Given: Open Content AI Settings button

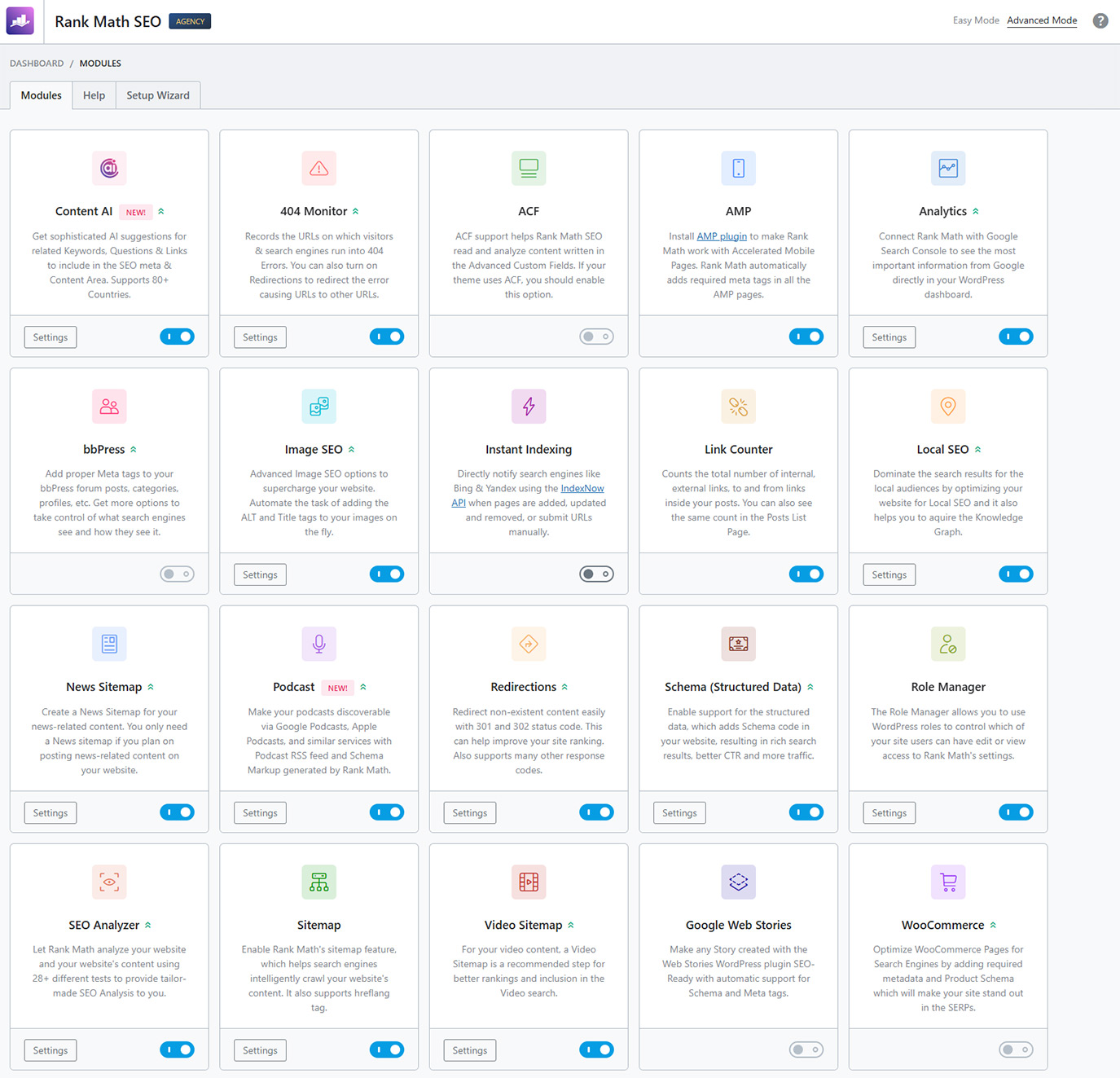Looking at the screenshot, I should coord(51,337).
